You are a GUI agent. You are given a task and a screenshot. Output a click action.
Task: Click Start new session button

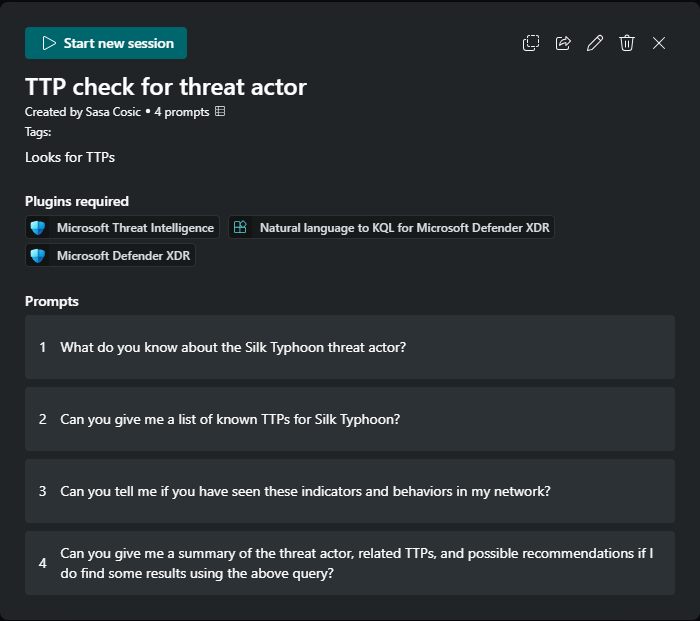point(106,43)
